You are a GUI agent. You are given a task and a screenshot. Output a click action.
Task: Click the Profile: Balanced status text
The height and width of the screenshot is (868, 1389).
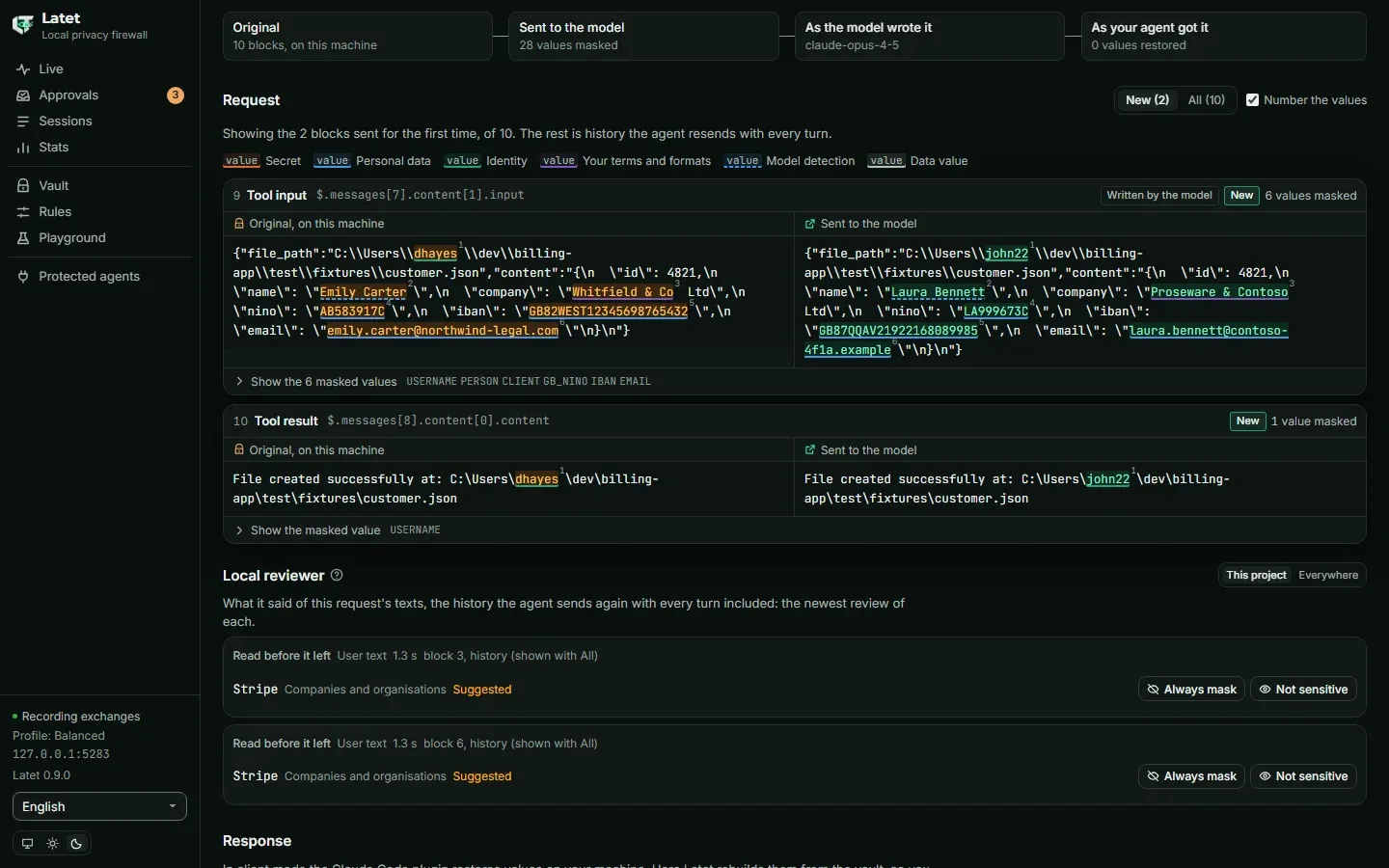(59, 736)
